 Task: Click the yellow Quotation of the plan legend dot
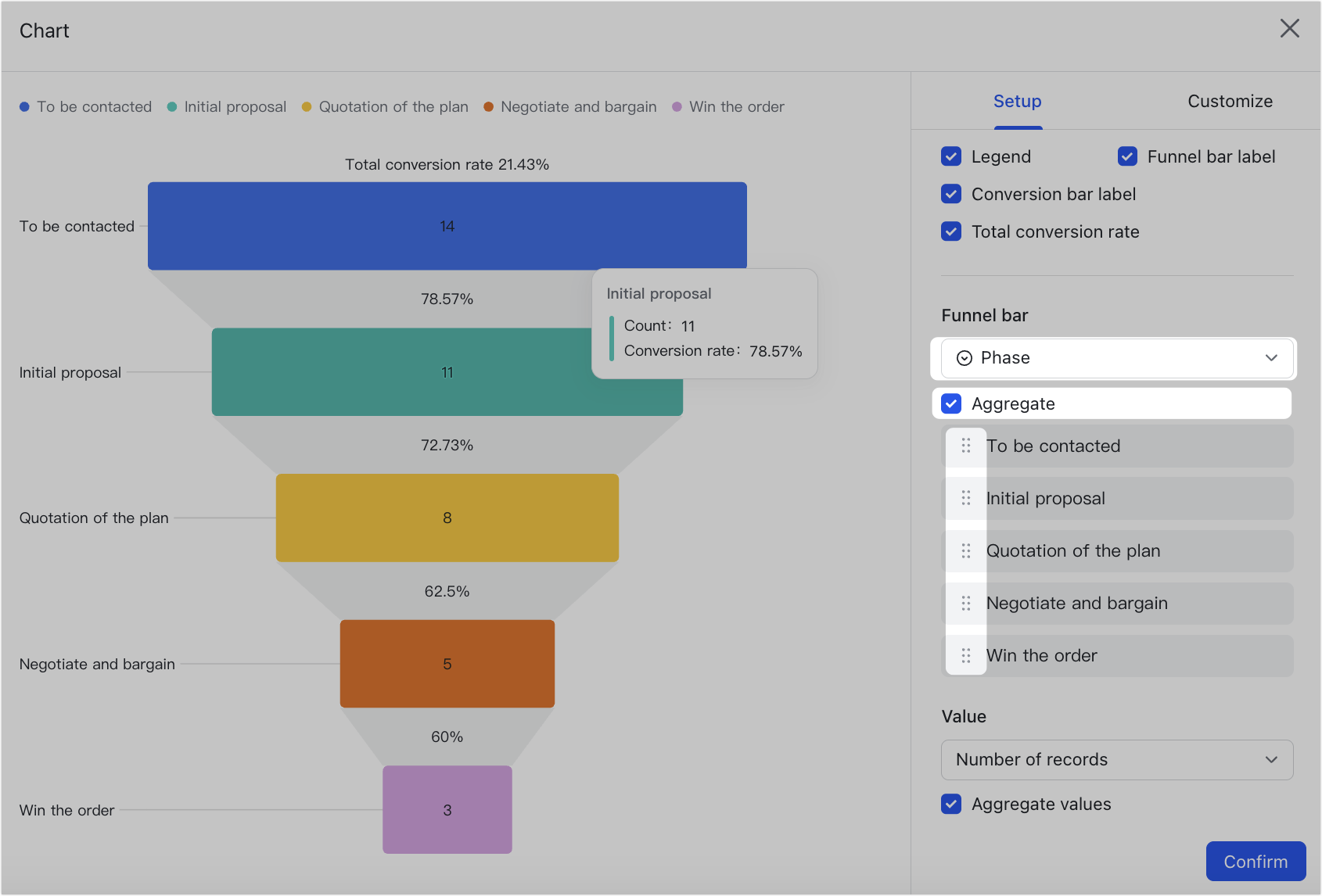pos(307,107)
